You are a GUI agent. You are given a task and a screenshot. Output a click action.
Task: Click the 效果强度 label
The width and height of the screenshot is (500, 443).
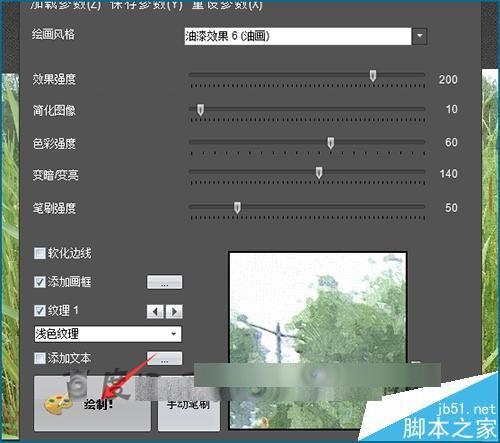(54, 79)
